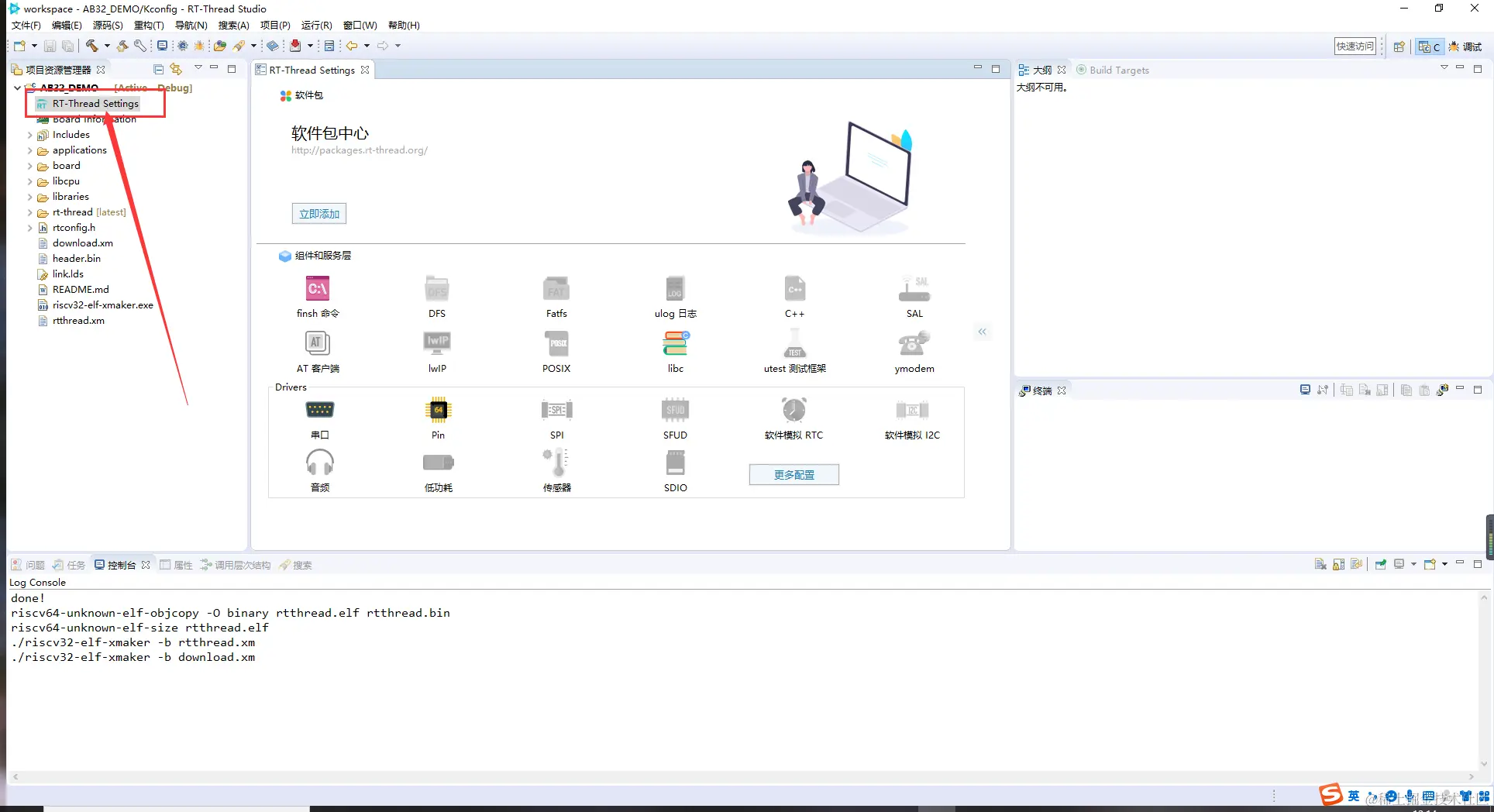1494x812 pixels.
Task: Select the 传感器 sensor driver icon
Action: 556,463
